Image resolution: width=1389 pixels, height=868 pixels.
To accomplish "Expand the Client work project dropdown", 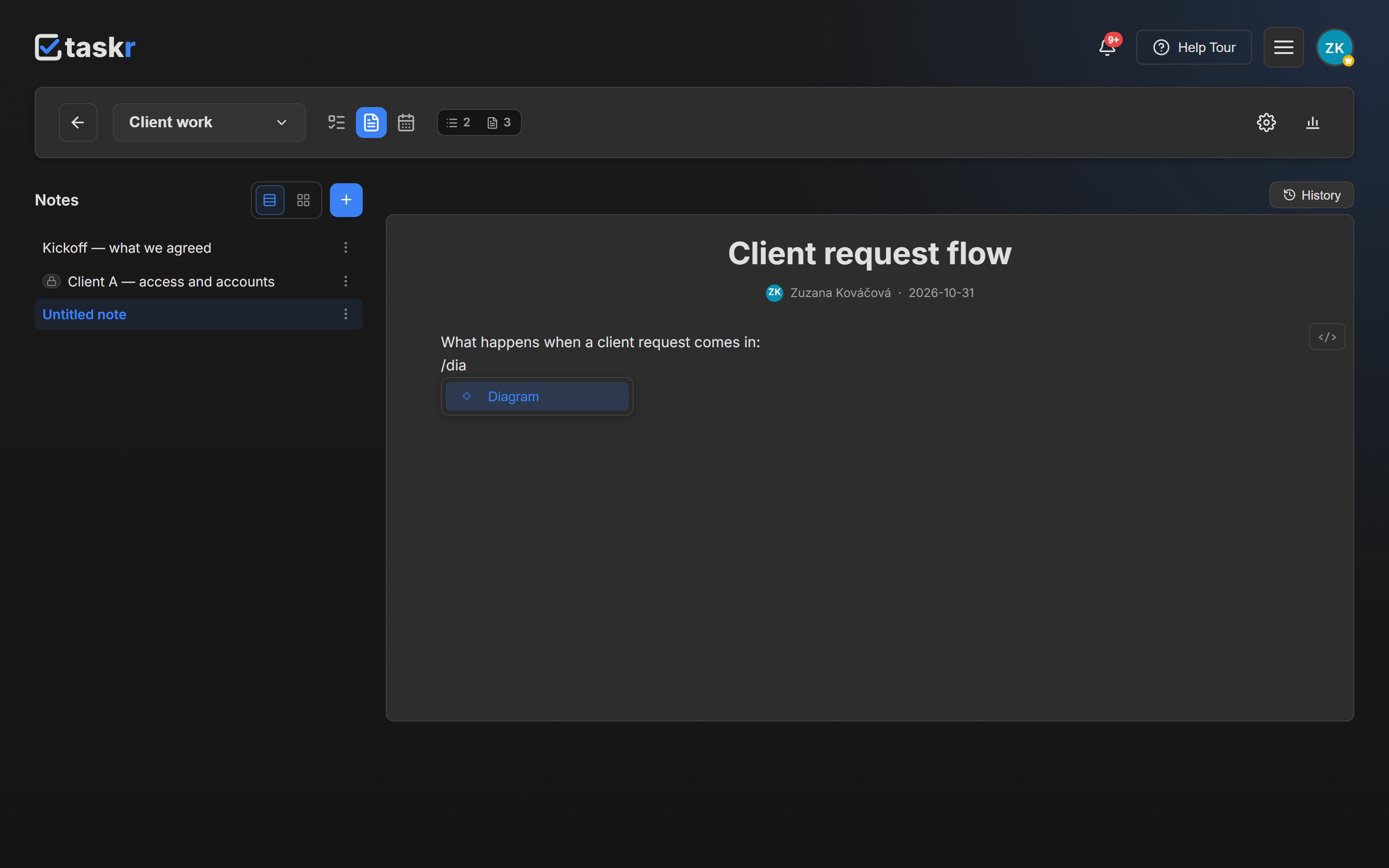I will [x=209, y=122].
